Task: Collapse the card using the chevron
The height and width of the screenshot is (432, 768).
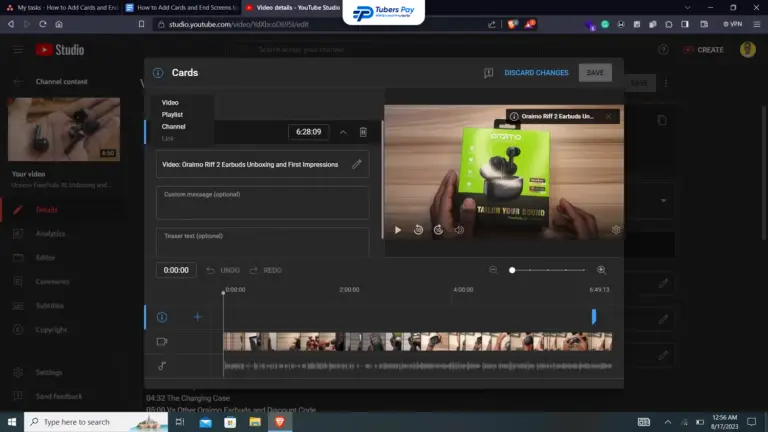Action: click(343, 132)
